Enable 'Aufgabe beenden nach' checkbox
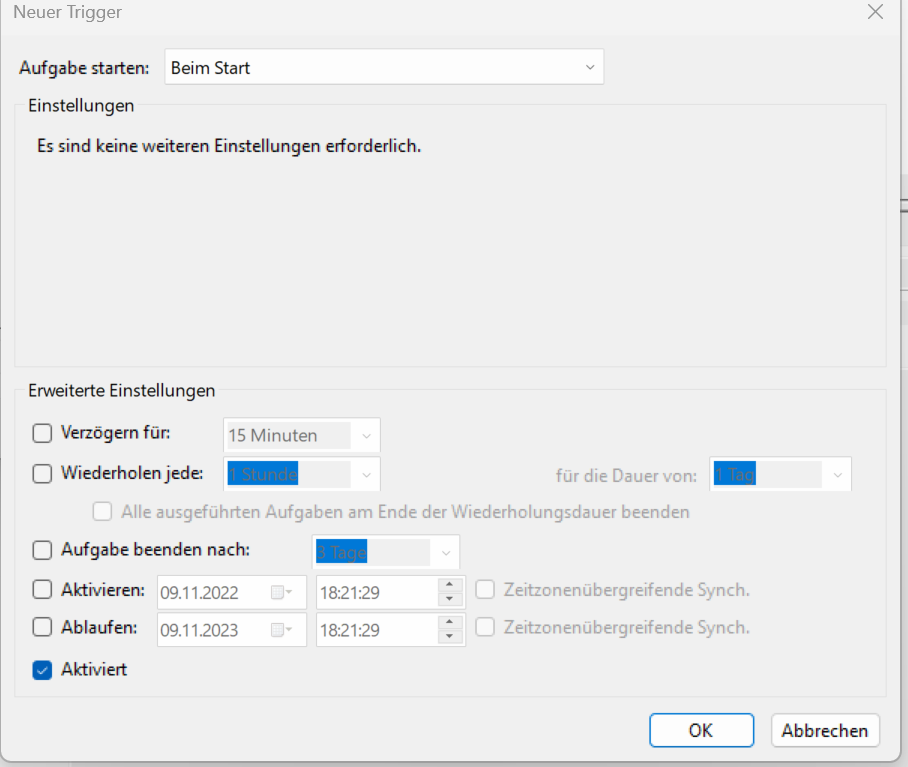This screenshot has width=908, height=767. point(42,550)
